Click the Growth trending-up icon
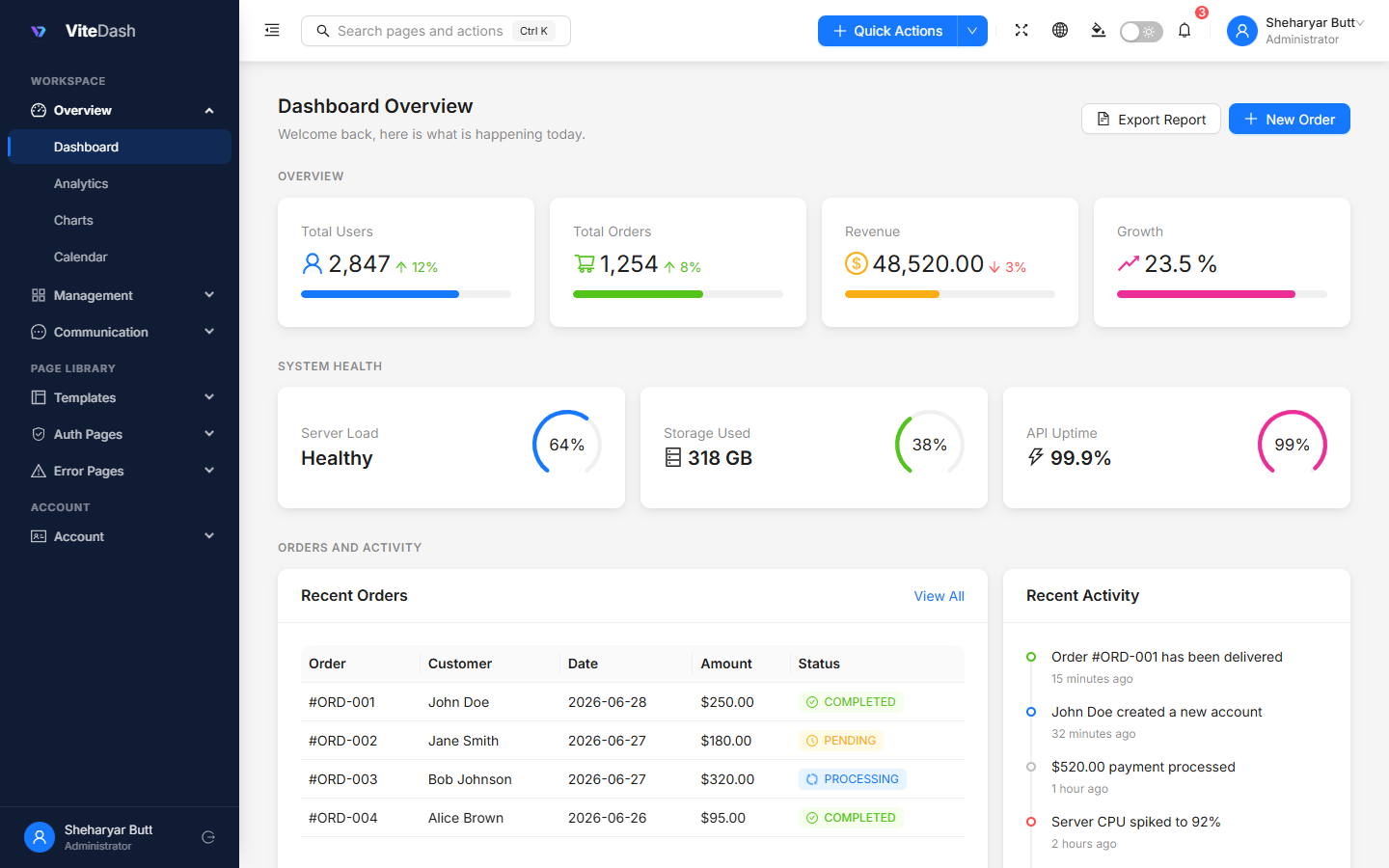This screenshot has height=868, width=1389. point(1128,263)
